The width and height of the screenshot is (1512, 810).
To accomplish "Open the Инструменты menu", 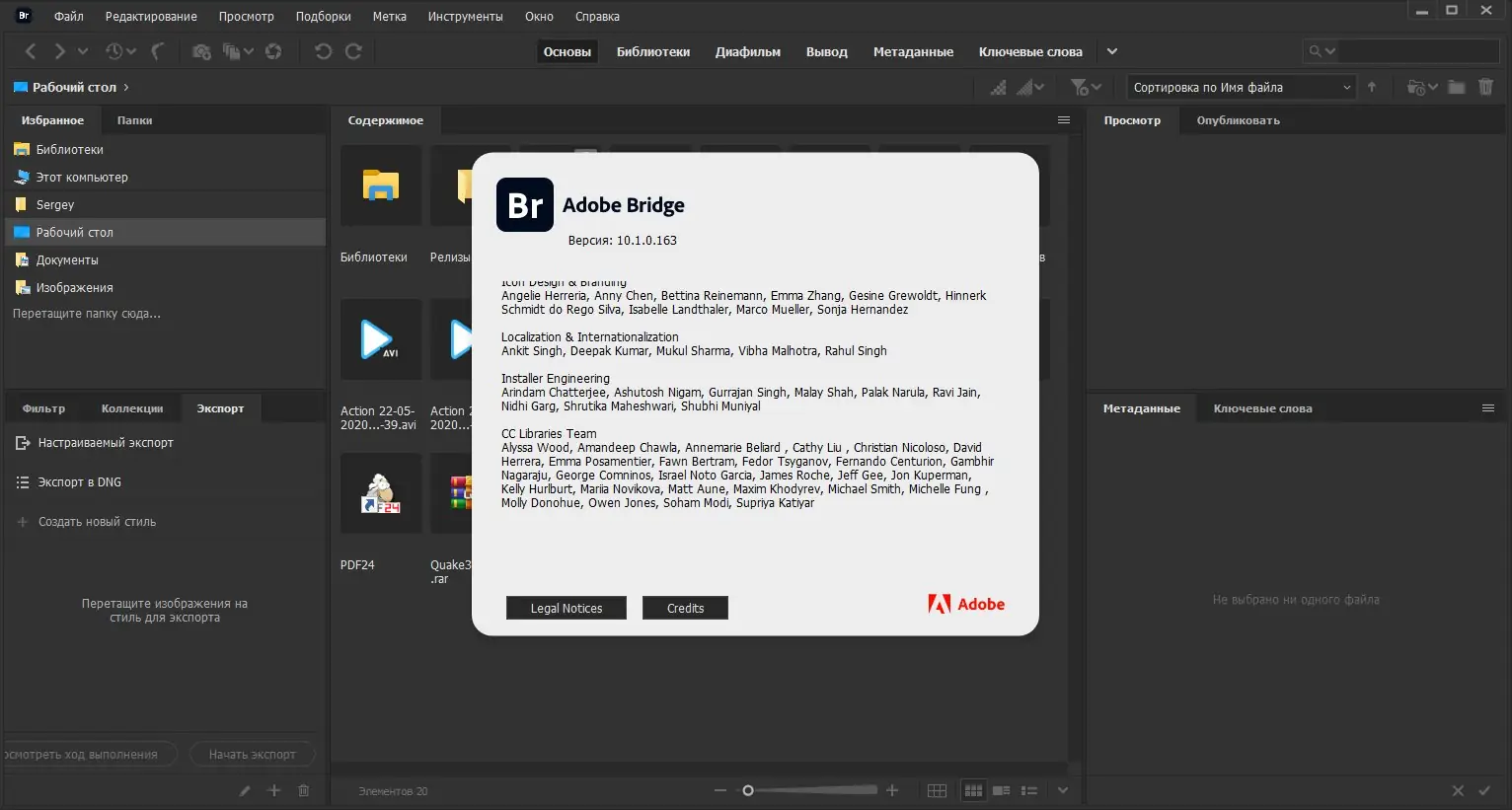I will (x=465, y=16).
